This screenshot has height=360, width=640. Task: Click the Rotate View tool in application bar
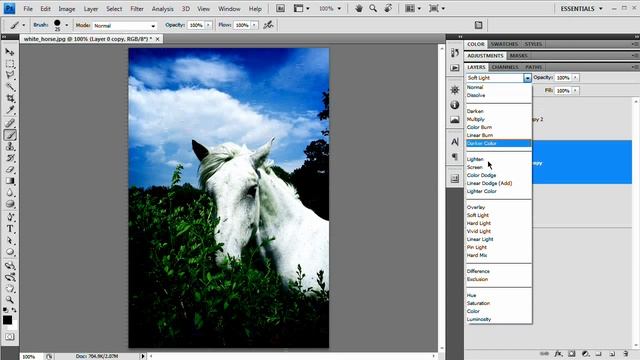pyautogui.click(x=388, y=9)
